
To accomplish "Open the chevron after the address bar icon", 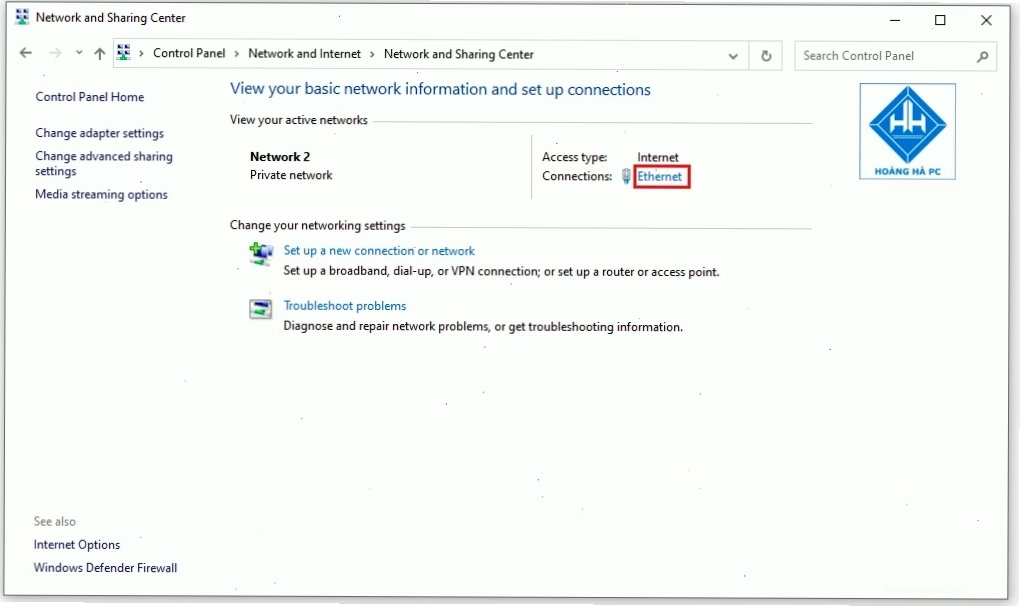I will [x=141, y=54].
